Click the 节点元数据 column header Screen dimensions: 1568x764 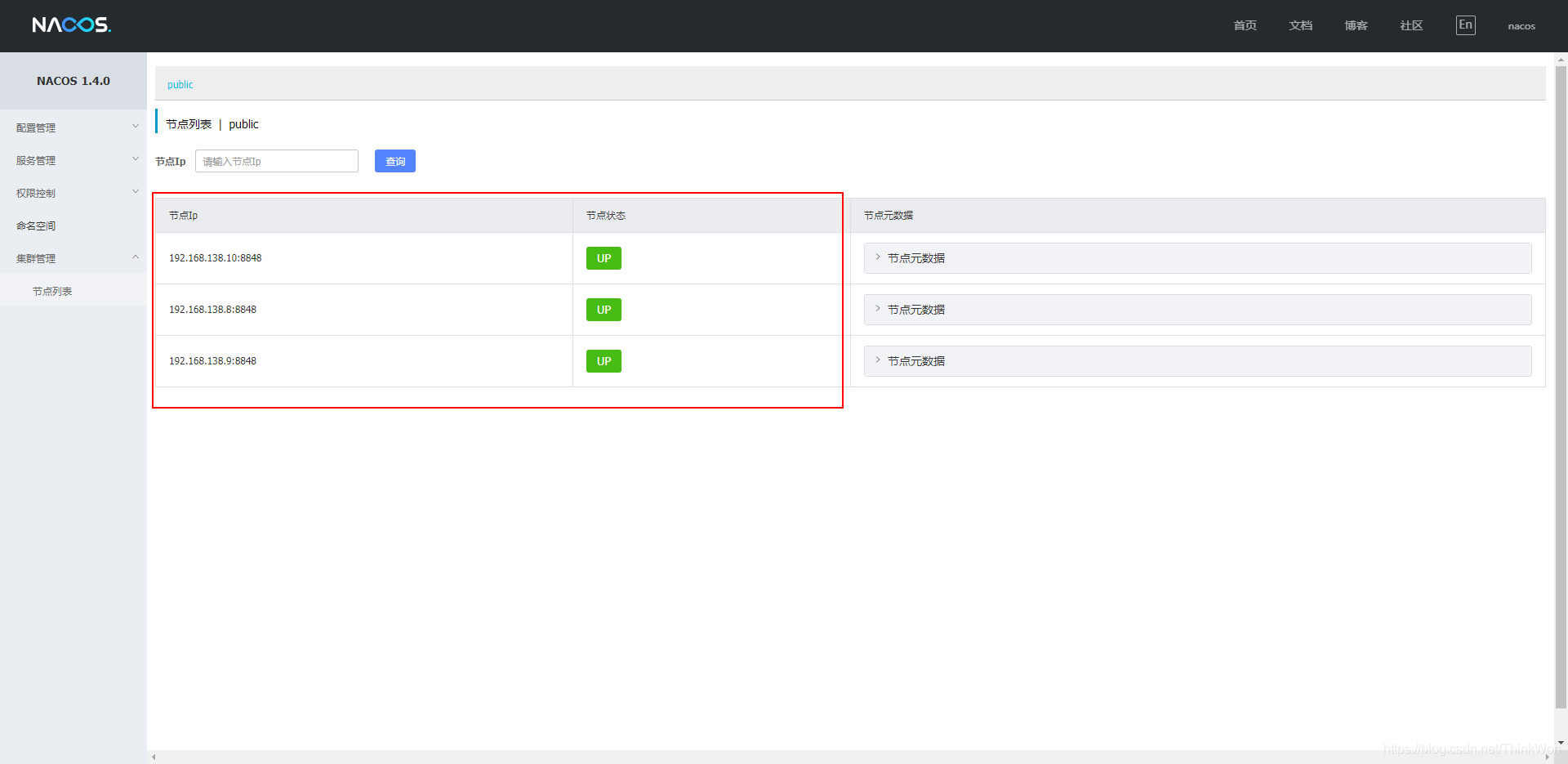tap(1198, 216)
